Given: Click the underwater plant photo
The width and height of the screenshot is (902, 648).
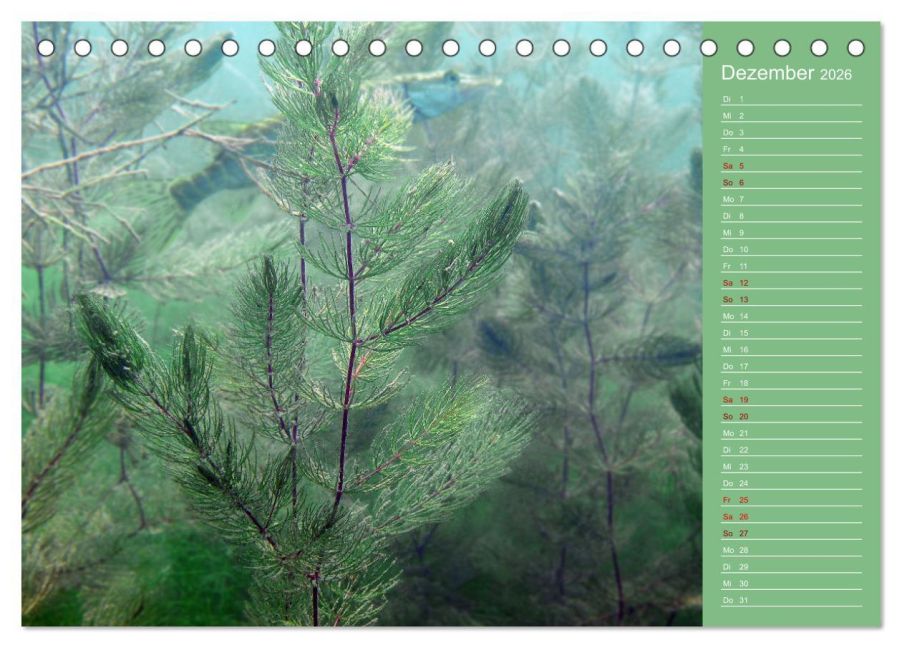Looking at the screenshot, I should coord(362,324).
